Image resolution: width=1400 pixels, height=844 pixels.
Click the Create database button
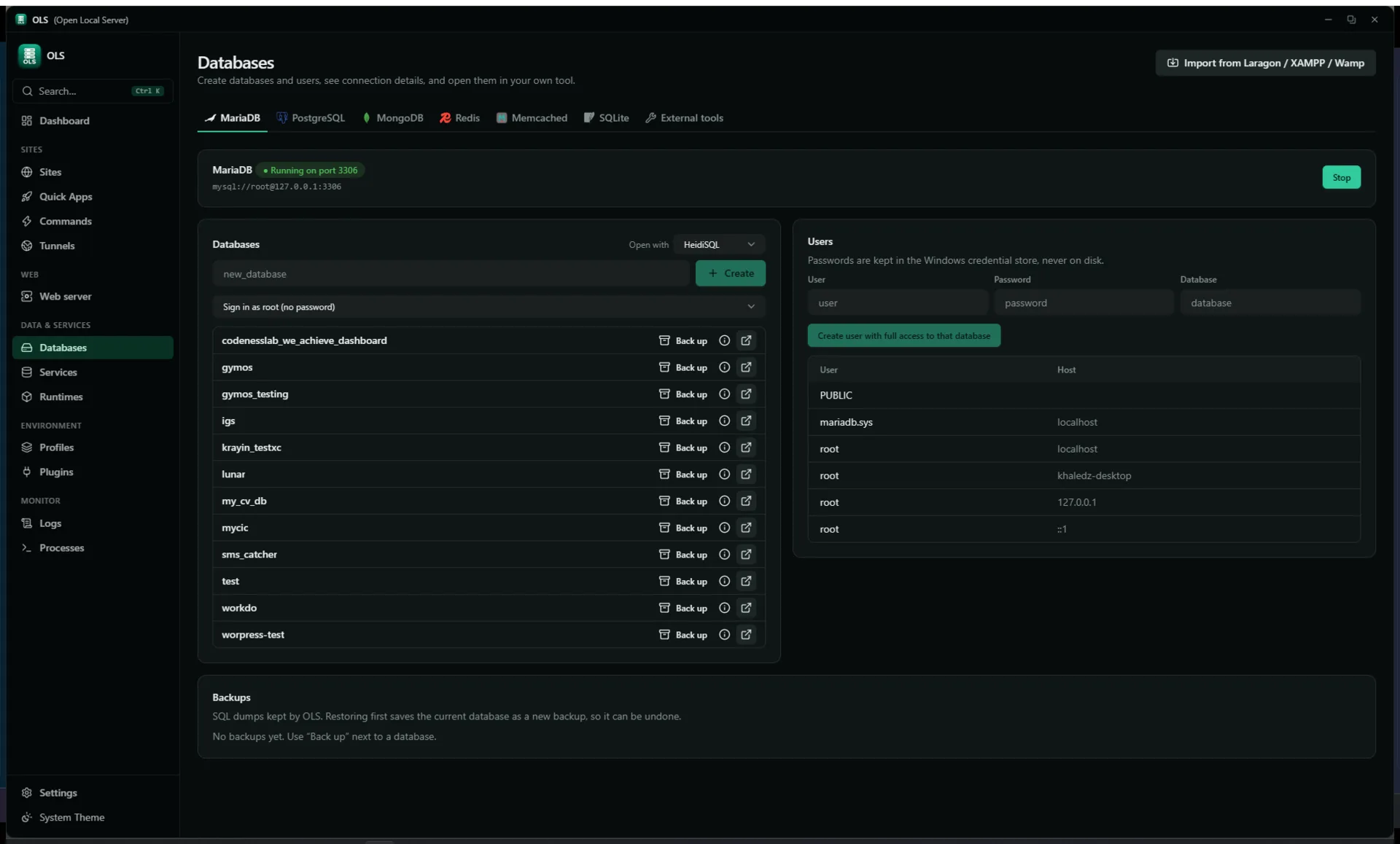(730, 273)
